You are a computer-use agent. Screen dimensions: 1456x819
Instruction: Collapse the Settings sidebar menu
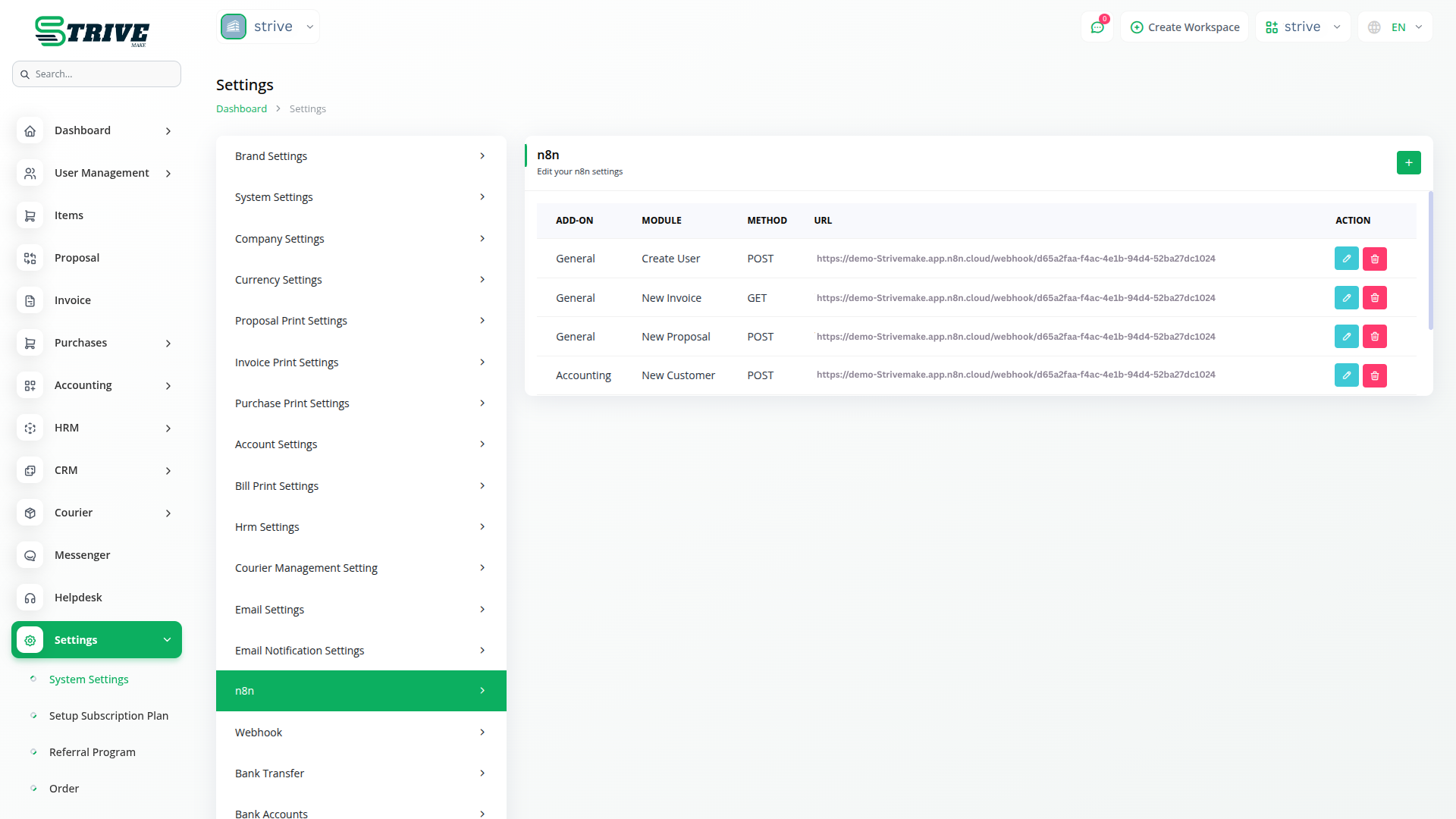(x=96, y=640)
